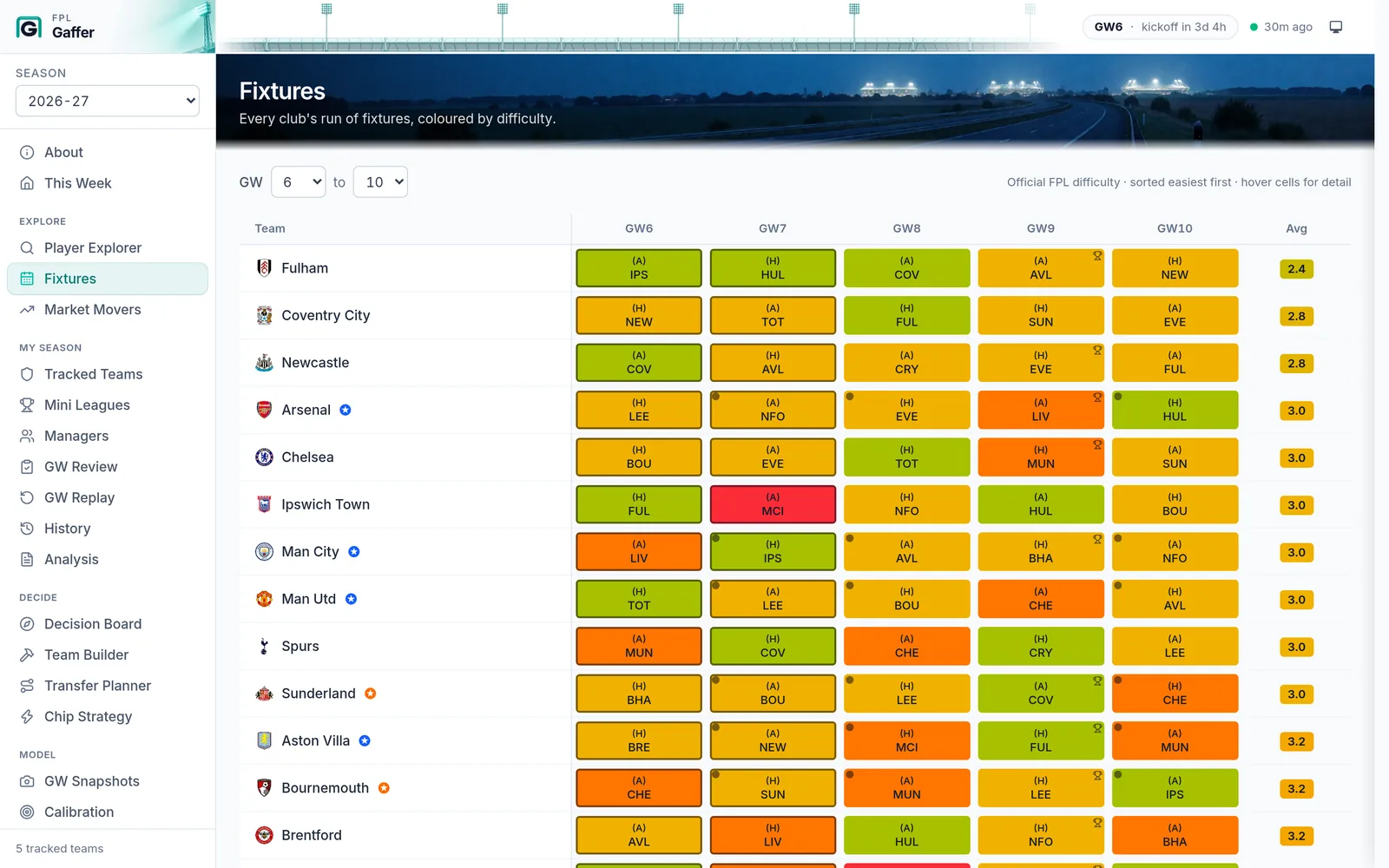The width and height of the screenshot is (1389, 868).
Task: Click the Player Explorer search icon
Action: [x=27, y=247]
